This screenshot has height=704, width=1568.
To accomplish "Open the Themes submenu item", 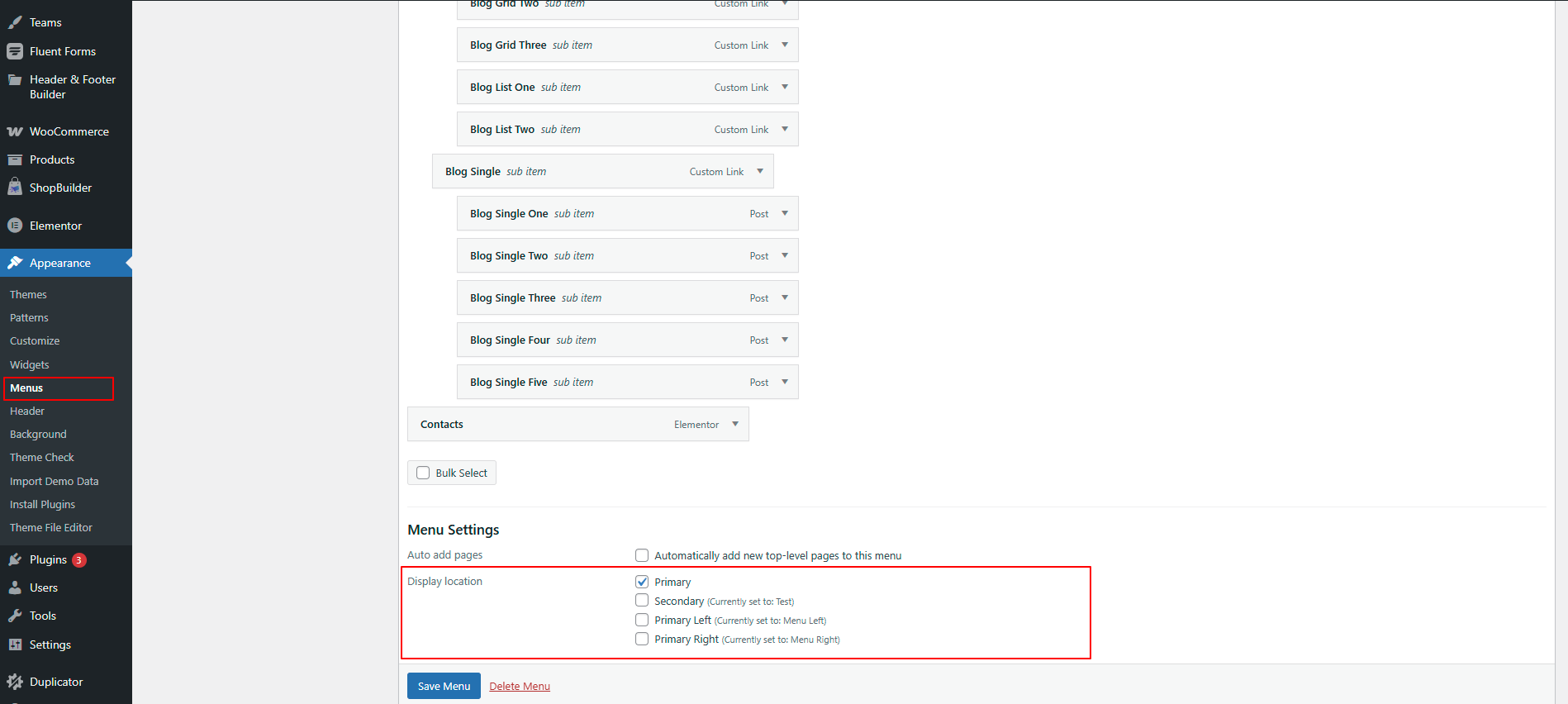I will pos(28,294).
